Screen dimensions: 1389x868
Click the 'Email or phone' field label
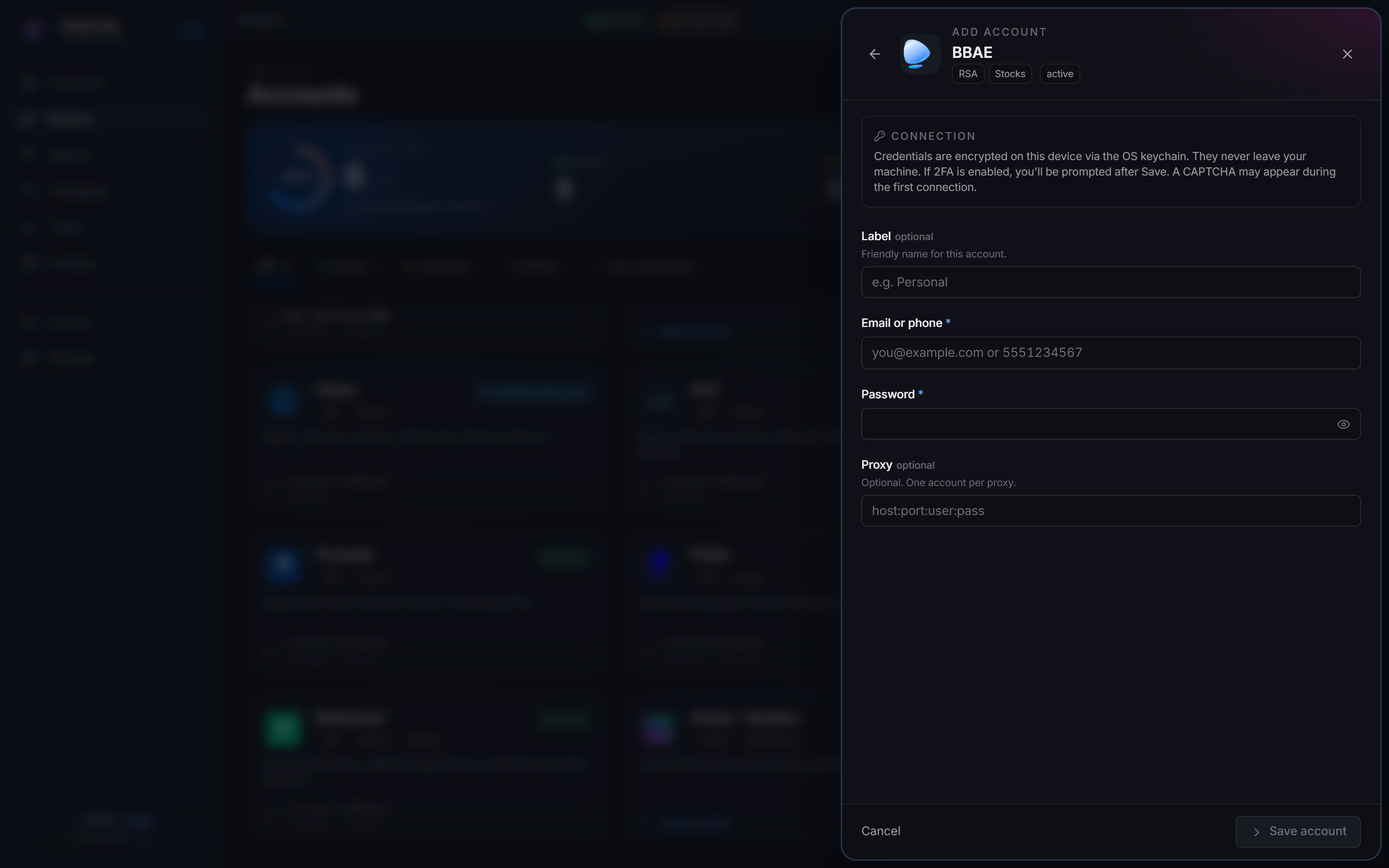pyautogui.click(x=901, y=323)
